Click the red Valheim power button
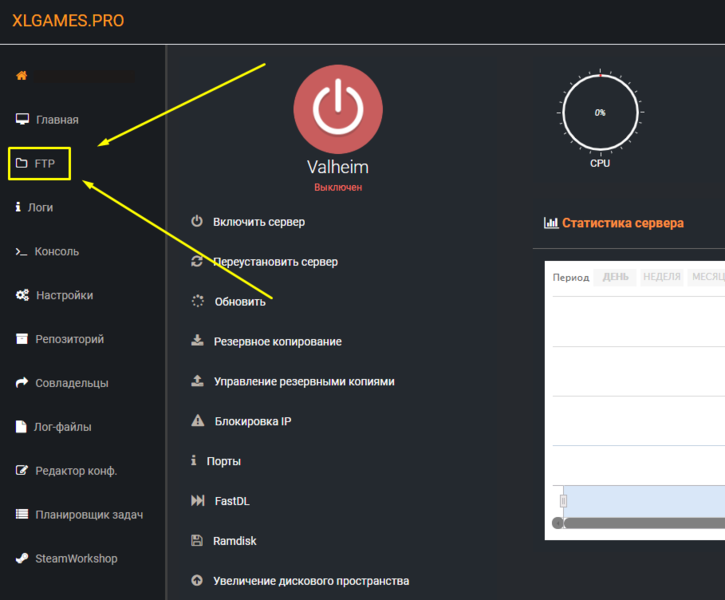 point(337,109)
